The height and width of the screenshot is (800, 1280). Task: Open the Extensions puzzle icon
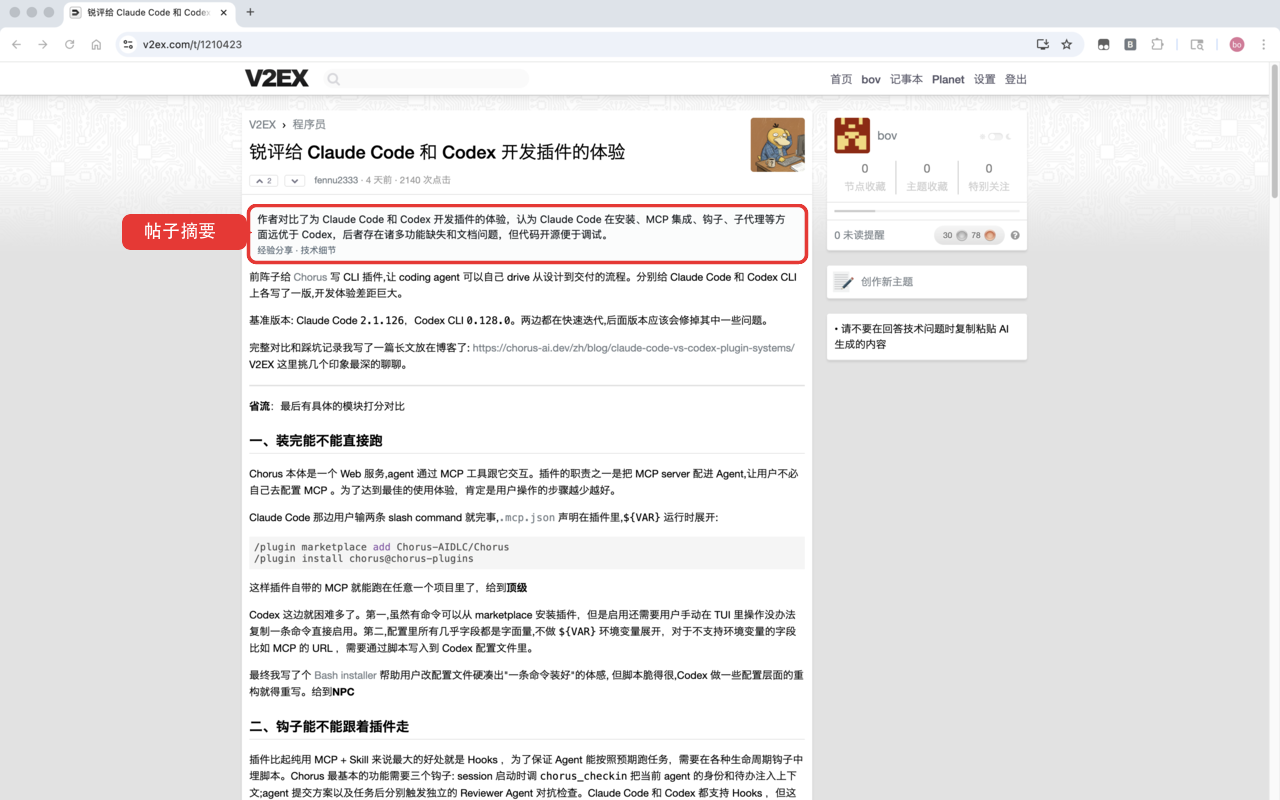(x=1157, y=44)
